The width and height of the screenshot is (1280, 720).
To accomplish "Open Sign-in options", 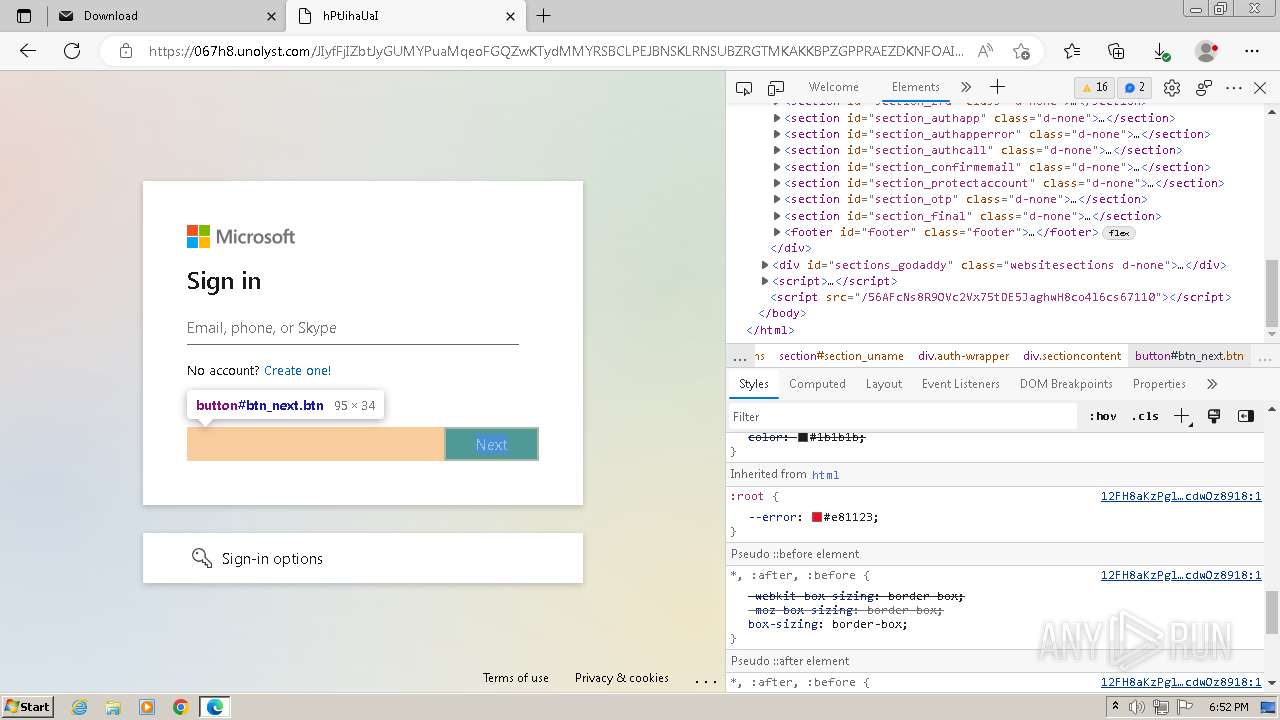I will 363,558.
